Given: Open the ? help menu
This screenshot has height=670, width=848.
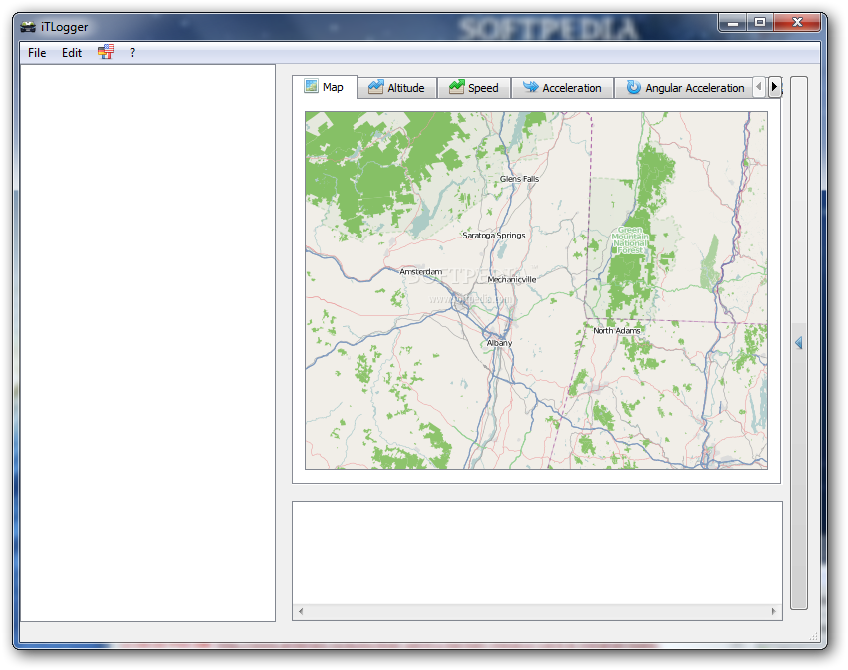Looking at the screenshot, I should [132, 53].
